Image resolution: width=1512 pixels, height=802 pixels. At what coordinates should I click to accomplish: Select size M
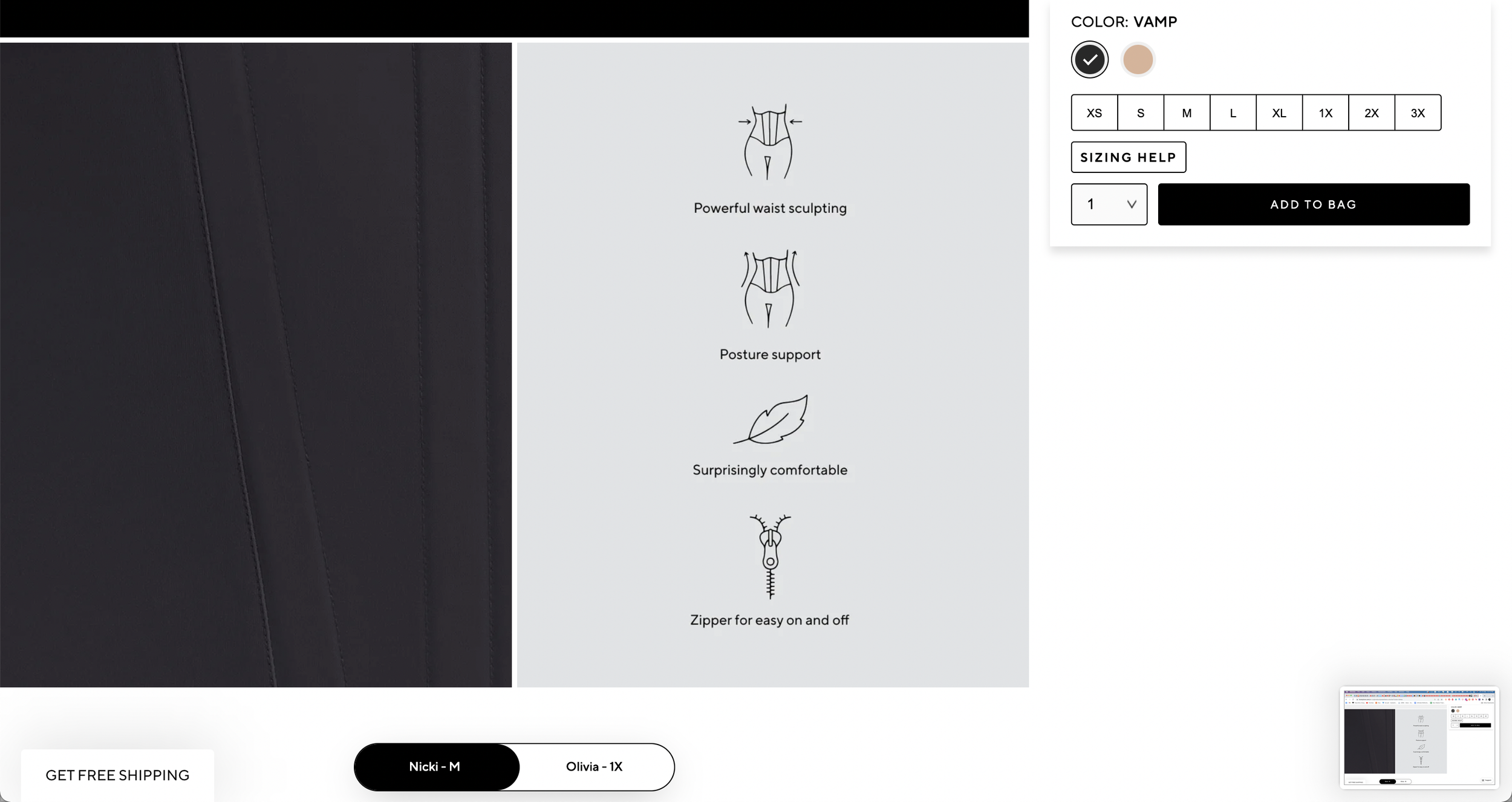(x=1187, y=112)
